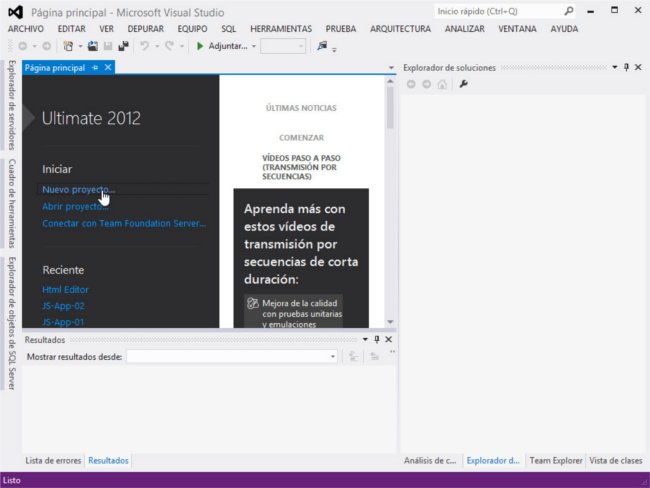Open the Navigate Backward history dropdown
This screenshot has height=488, width=650.
point(34,46)
